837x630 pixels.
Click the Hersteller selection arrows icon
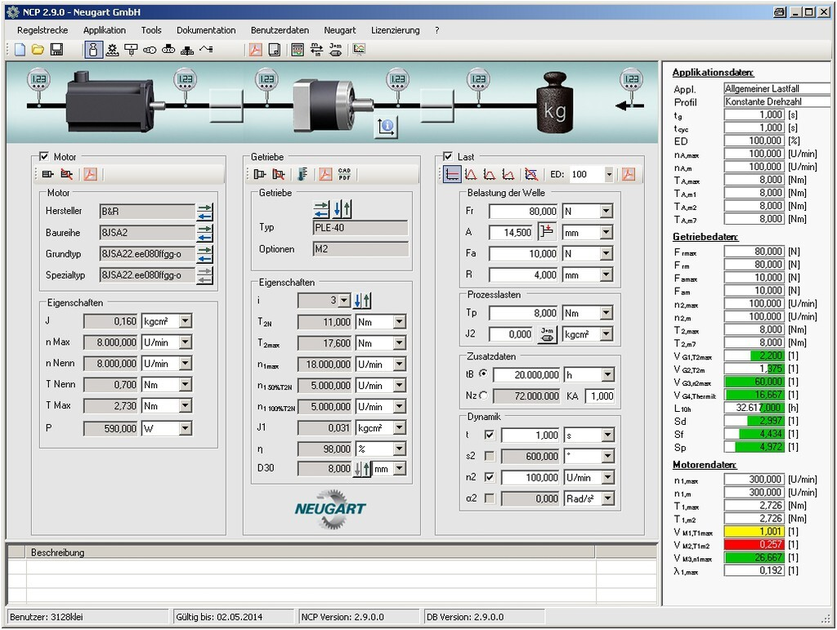coord(204,211)
